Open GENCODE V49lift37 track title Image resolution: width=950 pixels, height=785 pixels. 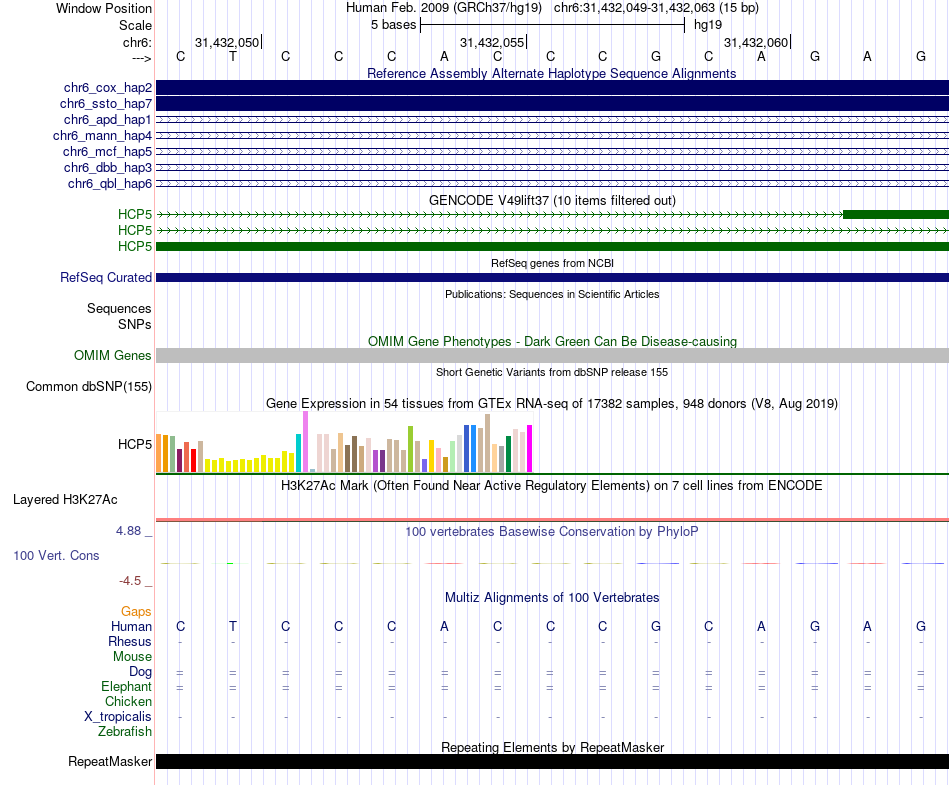pyautogui.click(x=553, y=200)
